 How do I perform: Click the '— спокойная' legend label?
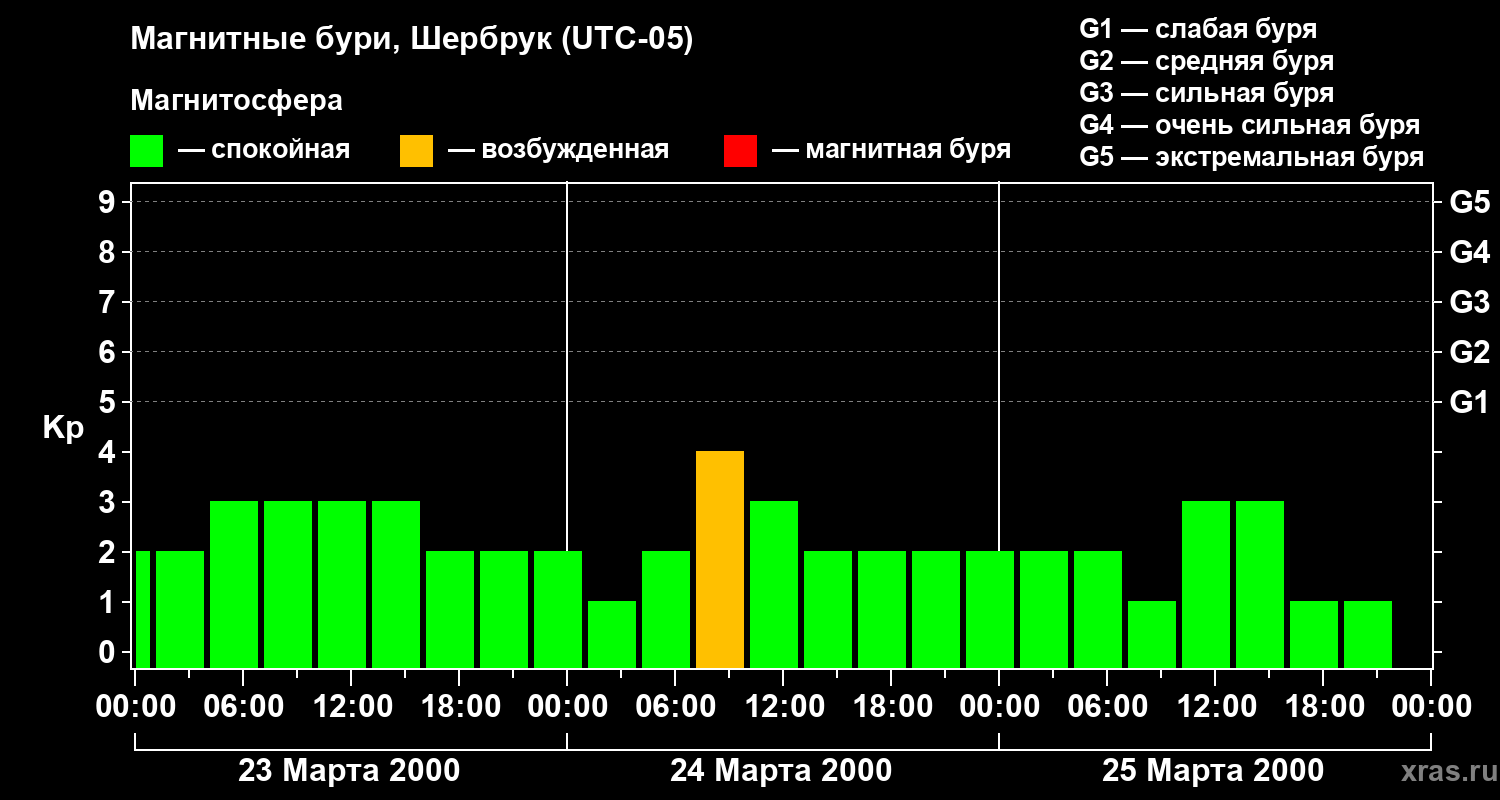click(264, 150)
